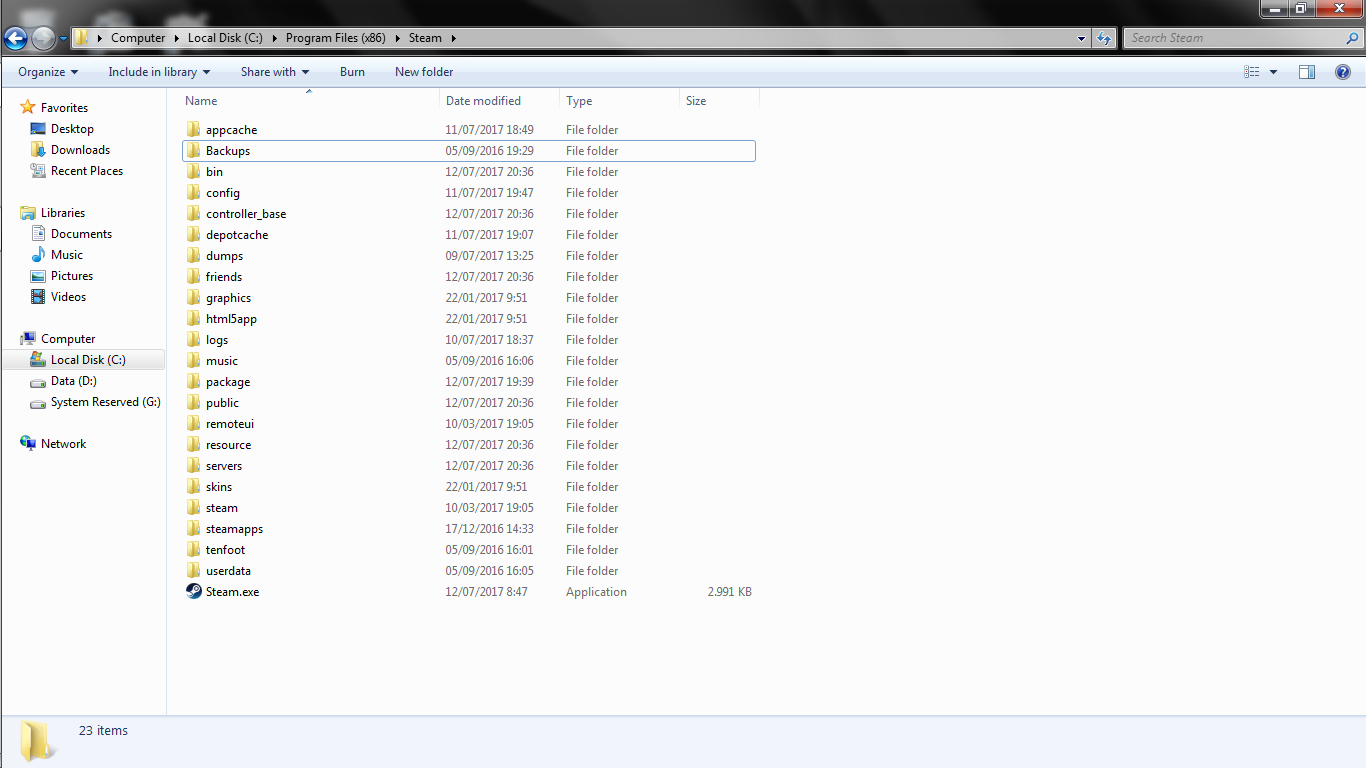1366x768 pixels.
Task: Select the appcache folder icon
Action: [x=194, y=130]
